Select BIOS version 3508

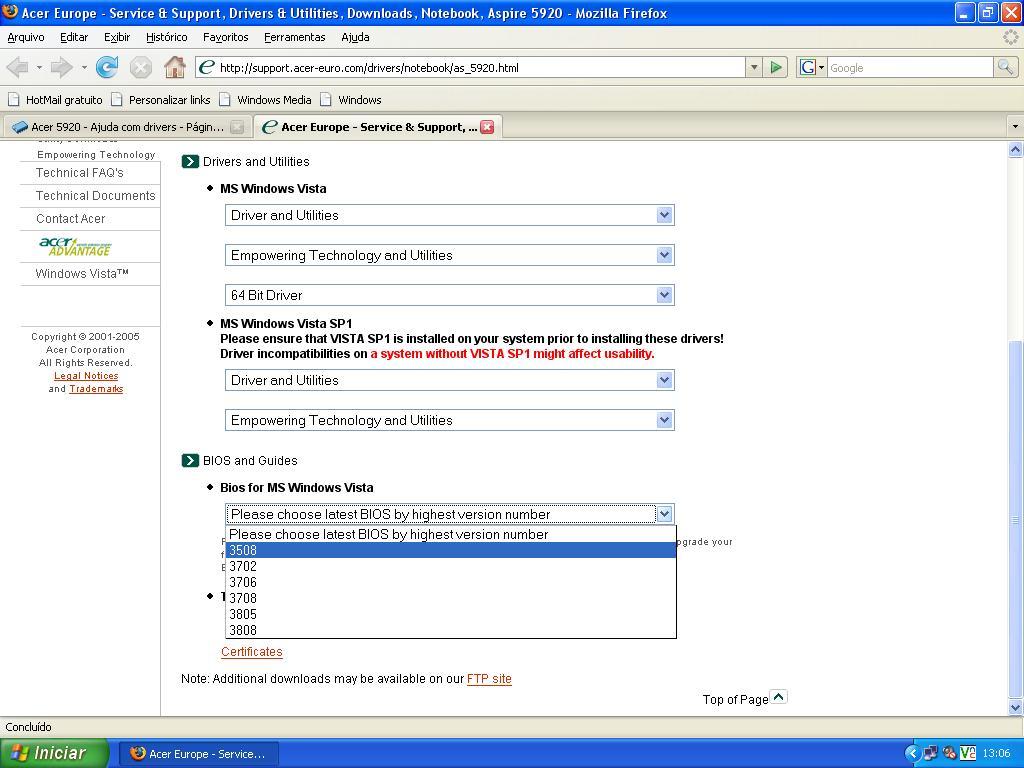(x=451, y=550)
